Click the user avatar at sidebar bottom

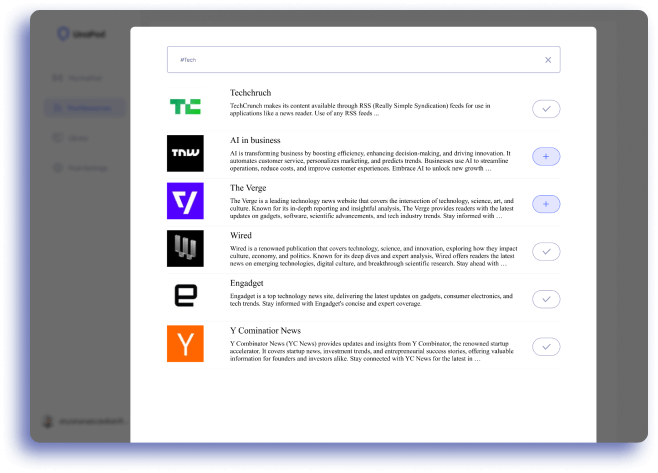click(x=48, y=421)
